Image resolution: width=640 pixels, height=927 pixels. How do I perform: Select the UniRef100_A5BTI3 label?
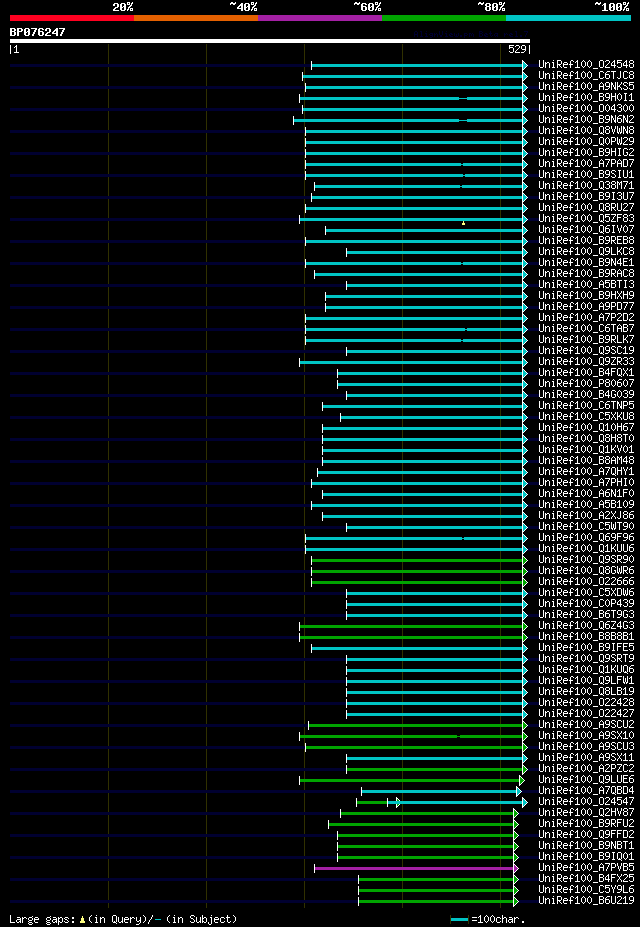click(x=586, y=285)
